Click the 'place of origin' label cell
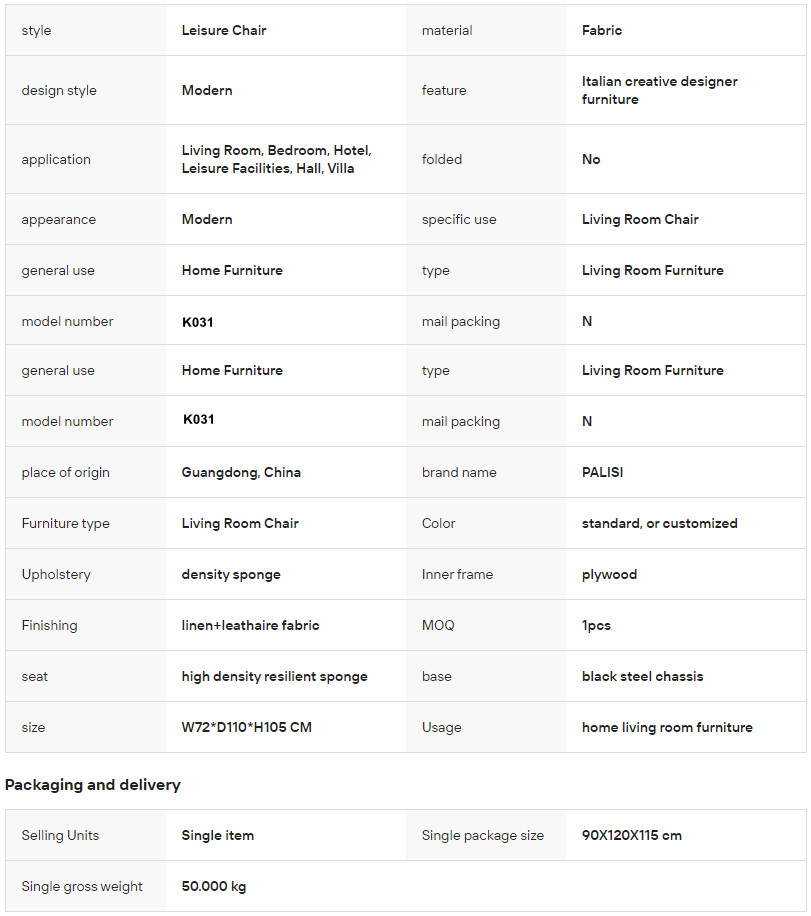811x916 pixels. coord(66,472)
